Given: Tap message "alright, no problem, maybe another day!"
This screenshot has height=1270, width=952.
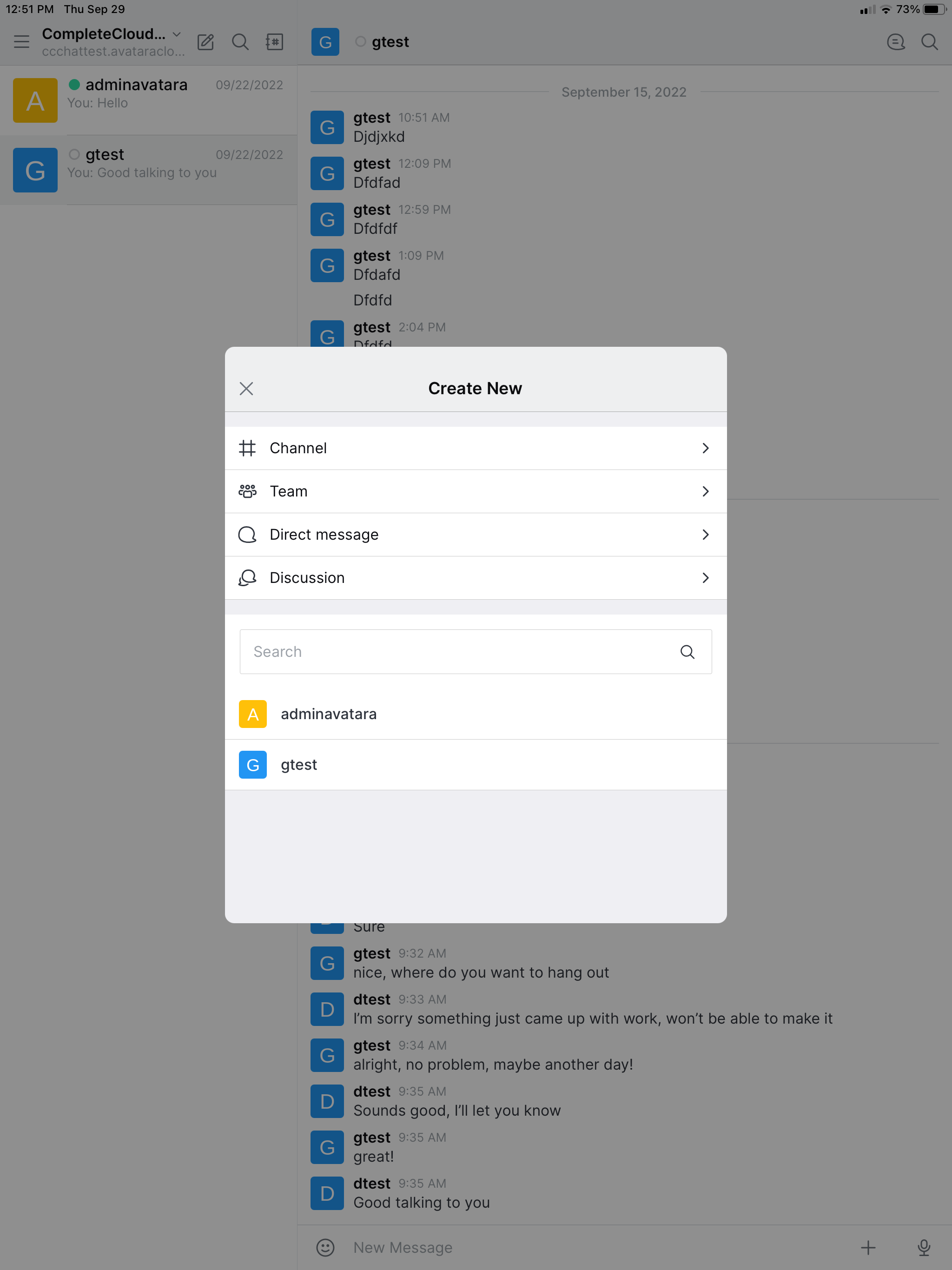Looking at the screenshot, I should [x=493, y=1065].
